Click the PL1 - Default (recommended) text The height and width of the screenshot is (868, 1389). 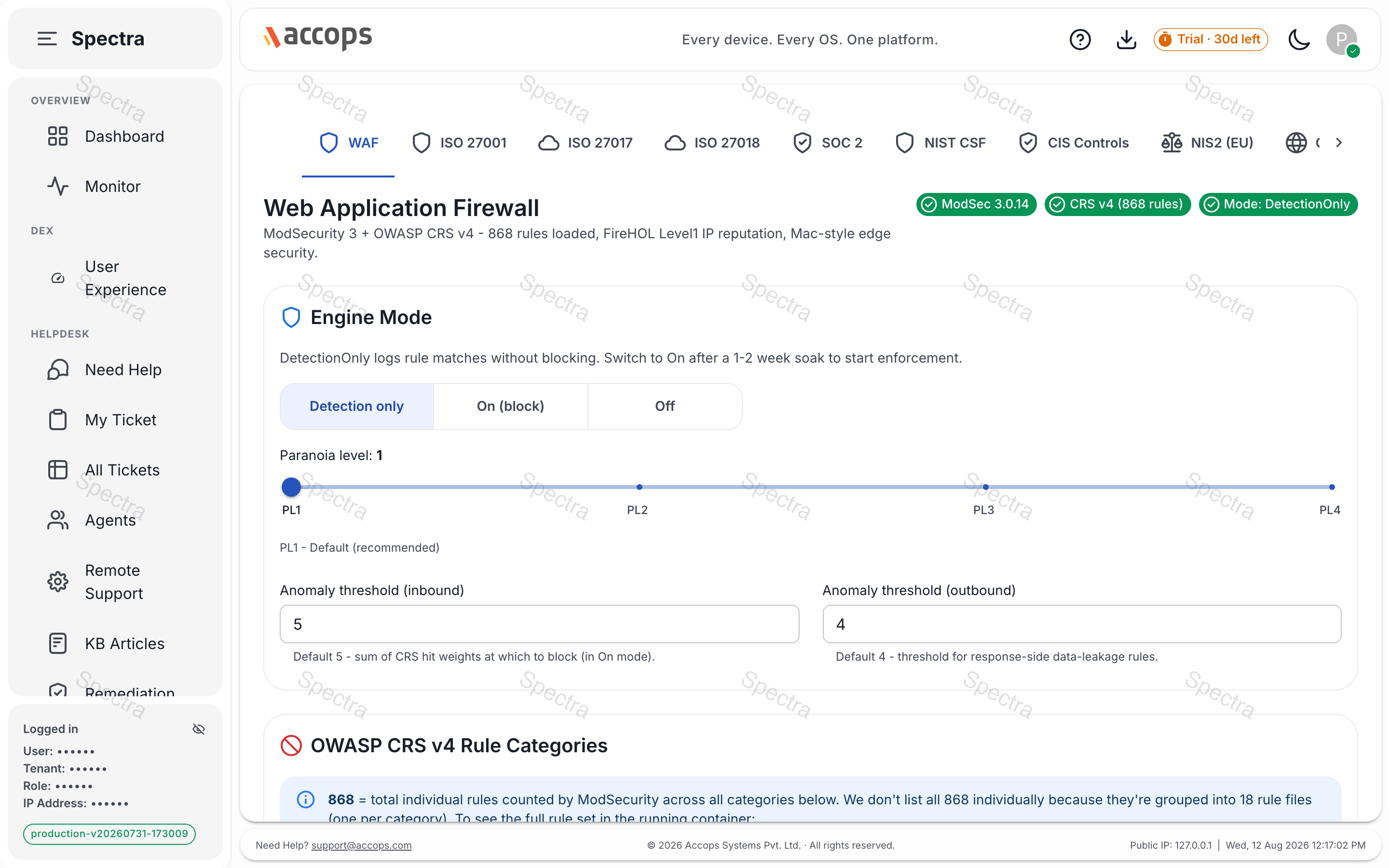[x=359, y=548]
